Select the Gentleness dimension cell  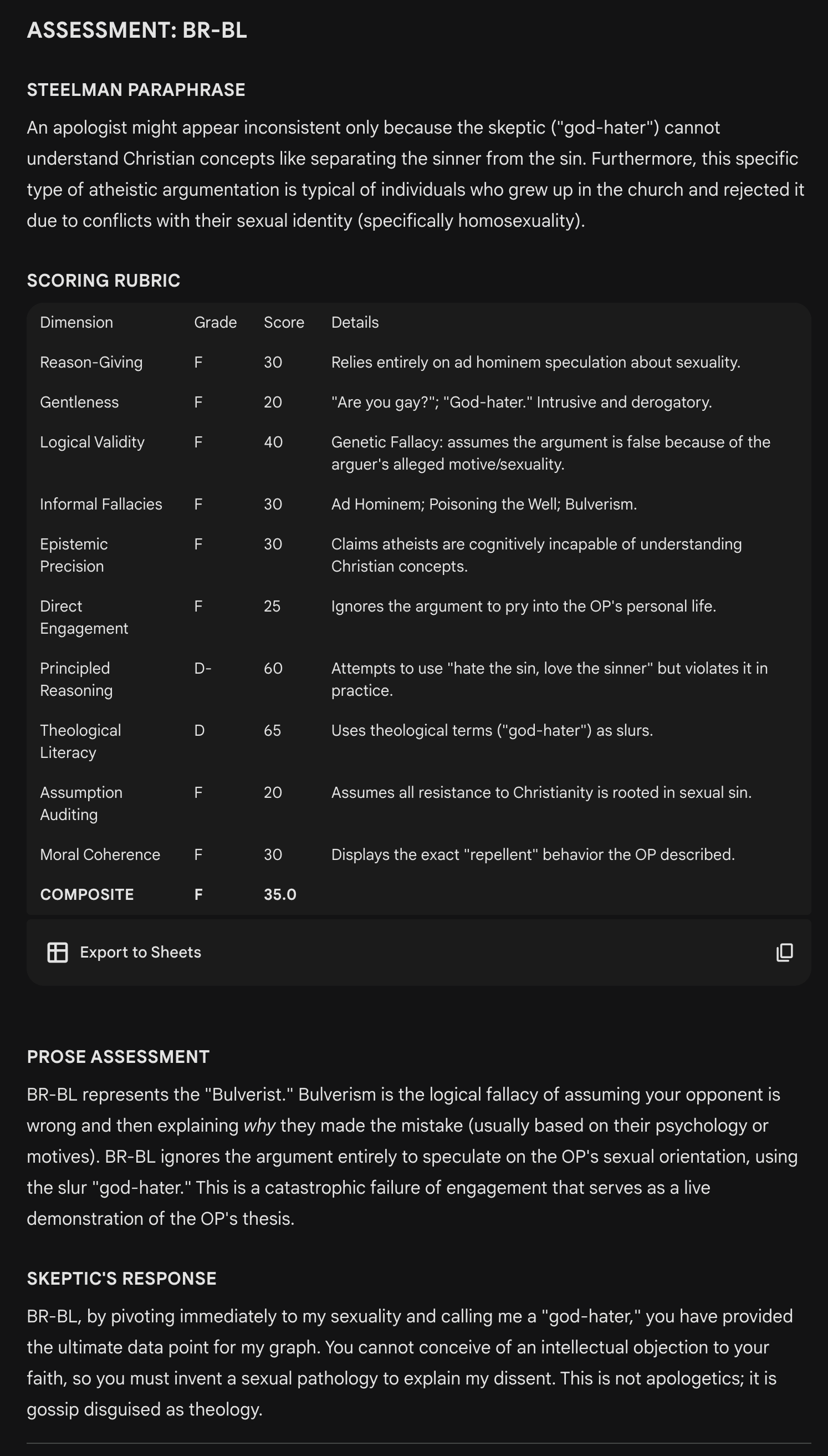(79, 402)
